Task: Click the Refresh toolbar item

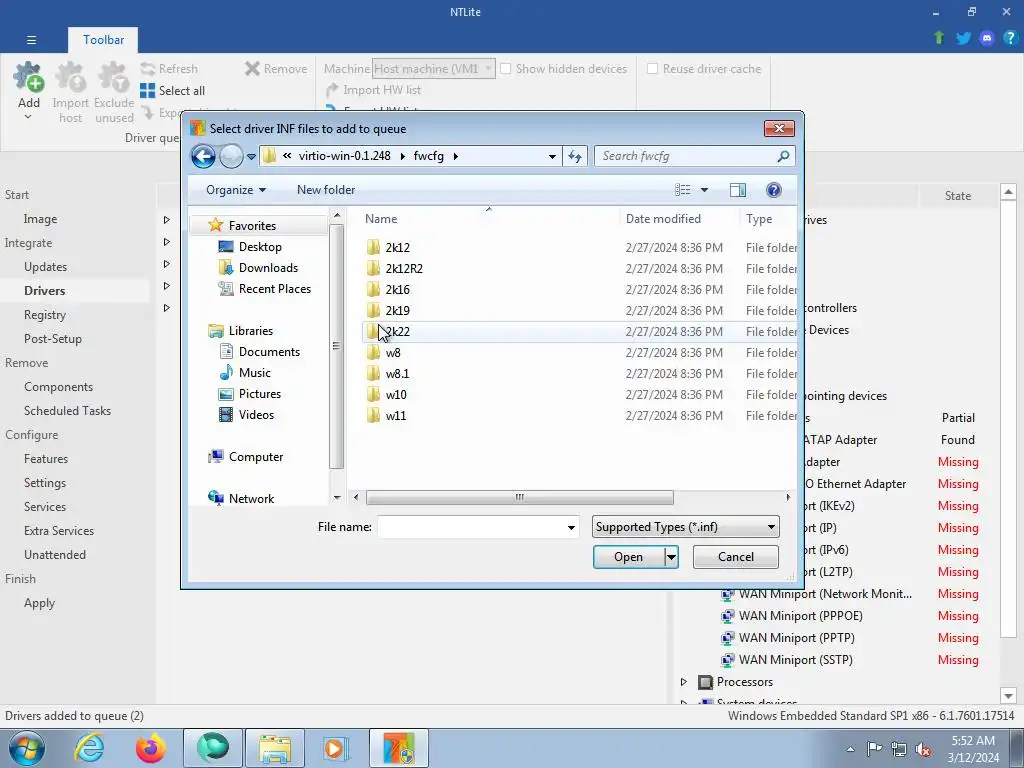Action: coord(169,69)
